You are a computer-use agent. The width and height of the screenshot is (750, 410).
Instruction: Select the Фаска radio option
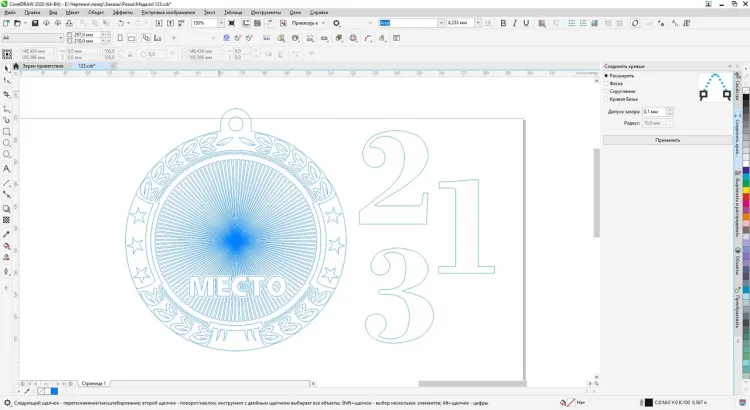click(606, 83)
